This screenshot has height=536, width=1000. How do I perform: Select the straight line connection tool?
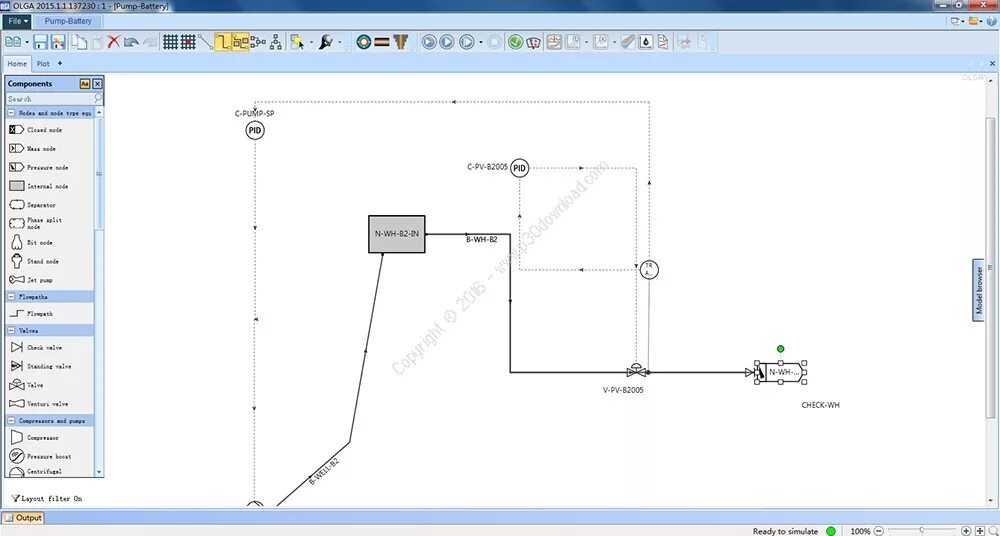205,42
